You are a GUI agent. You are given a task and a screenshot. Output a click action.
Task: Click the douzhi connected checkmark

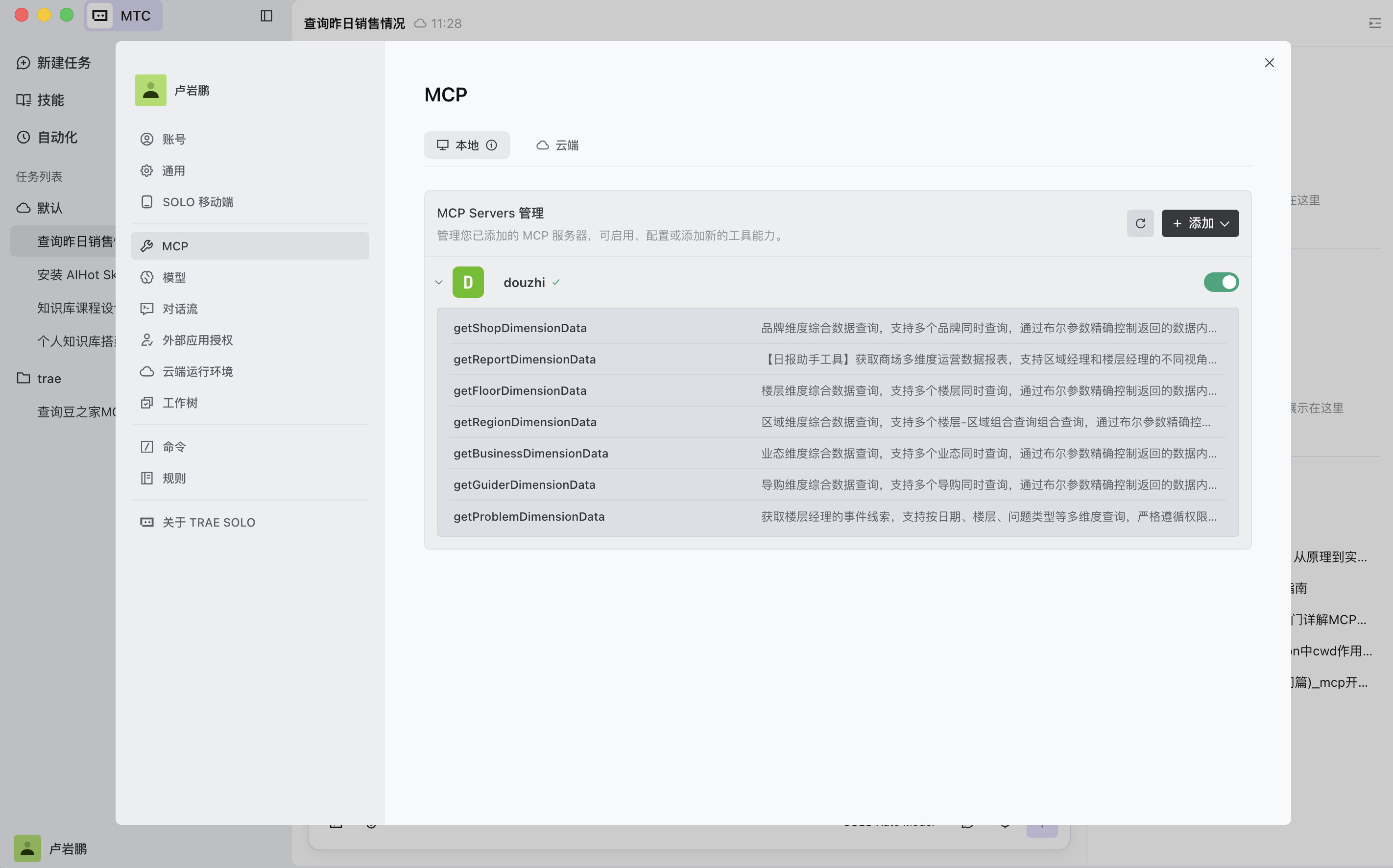[x=555, y=283]
